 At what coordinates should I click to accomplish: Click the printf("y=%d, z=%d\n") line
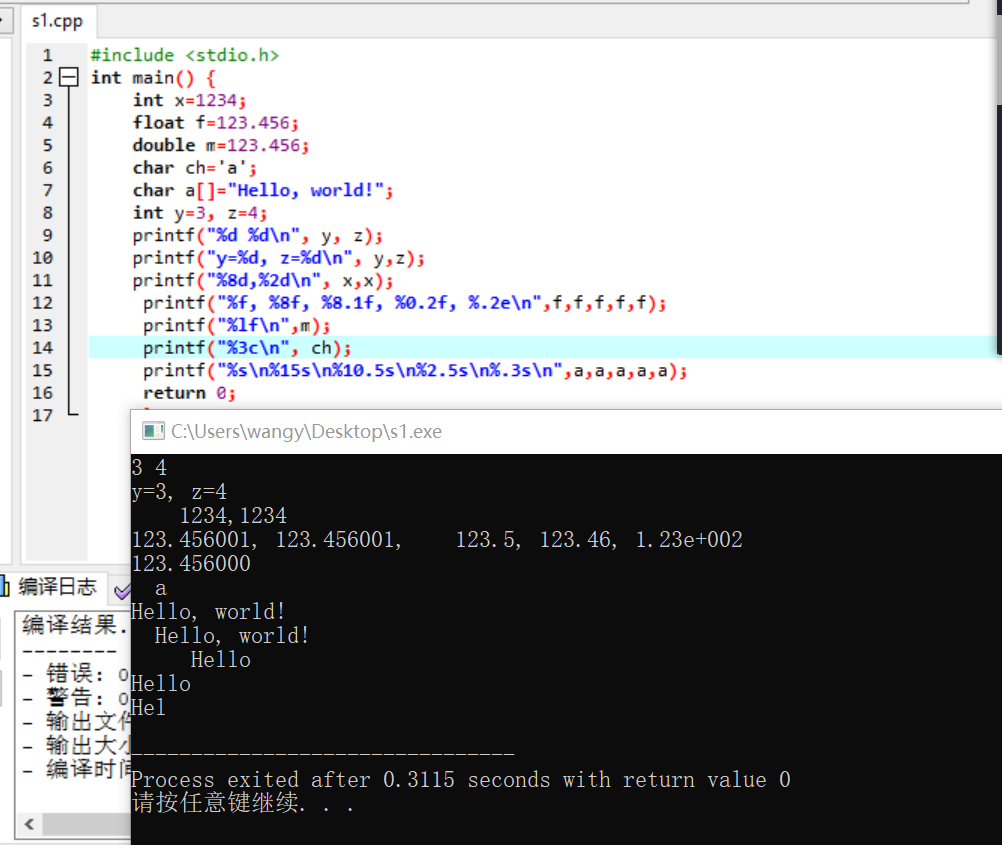coord(279,258)
